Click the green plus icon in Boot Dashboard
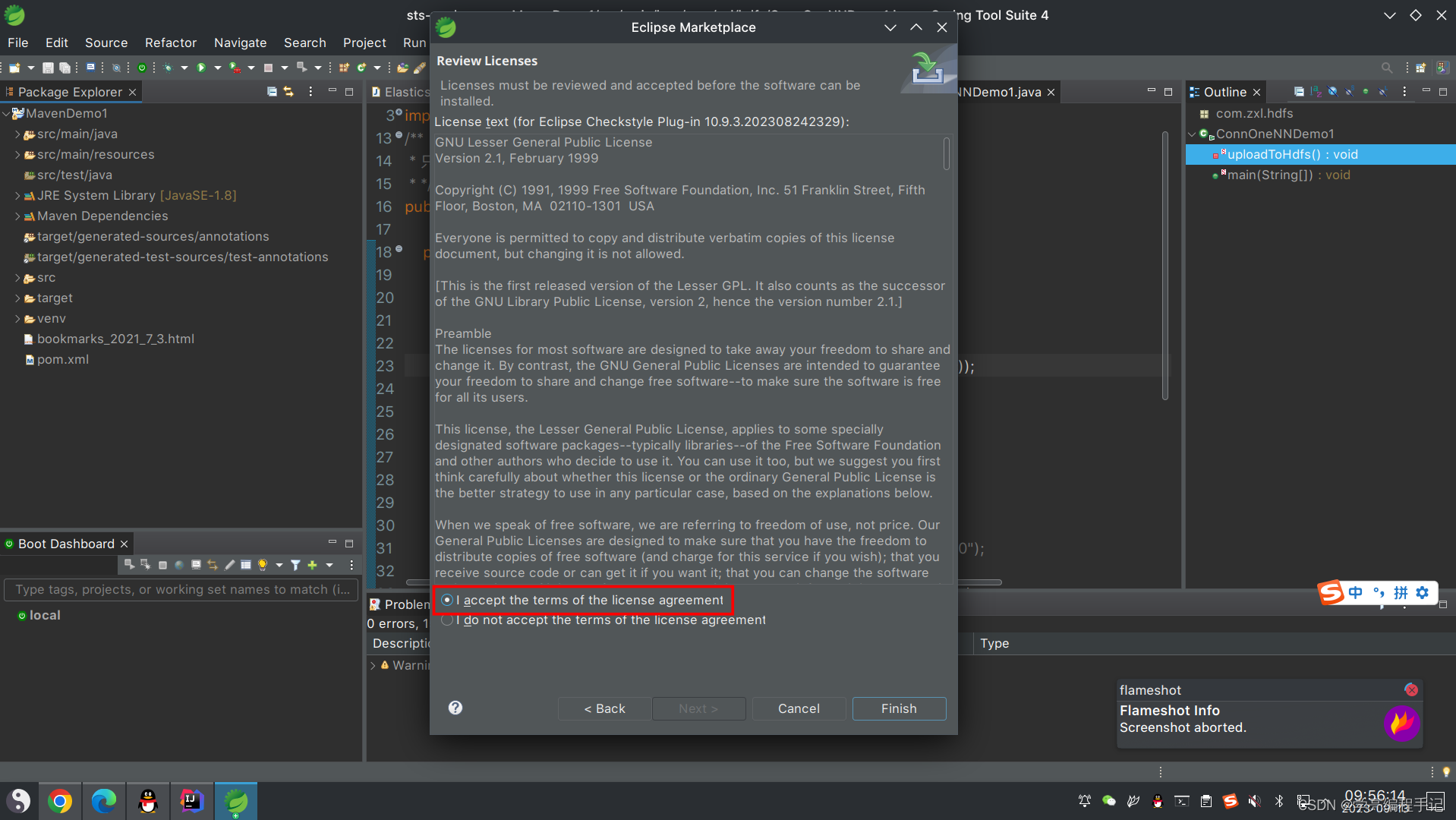 [312, 565]
